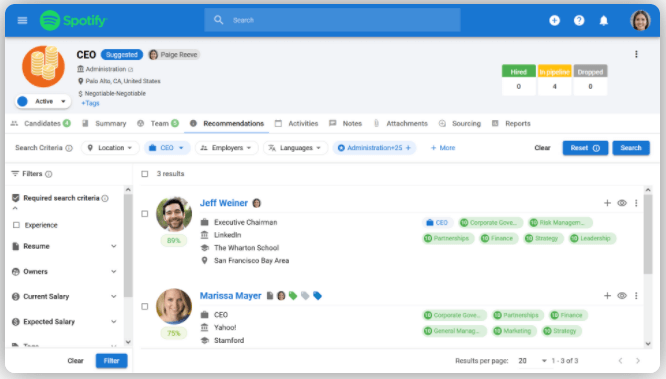Select all results checkbox
This screenshot has width=666, height=379.
click(145, 174)
